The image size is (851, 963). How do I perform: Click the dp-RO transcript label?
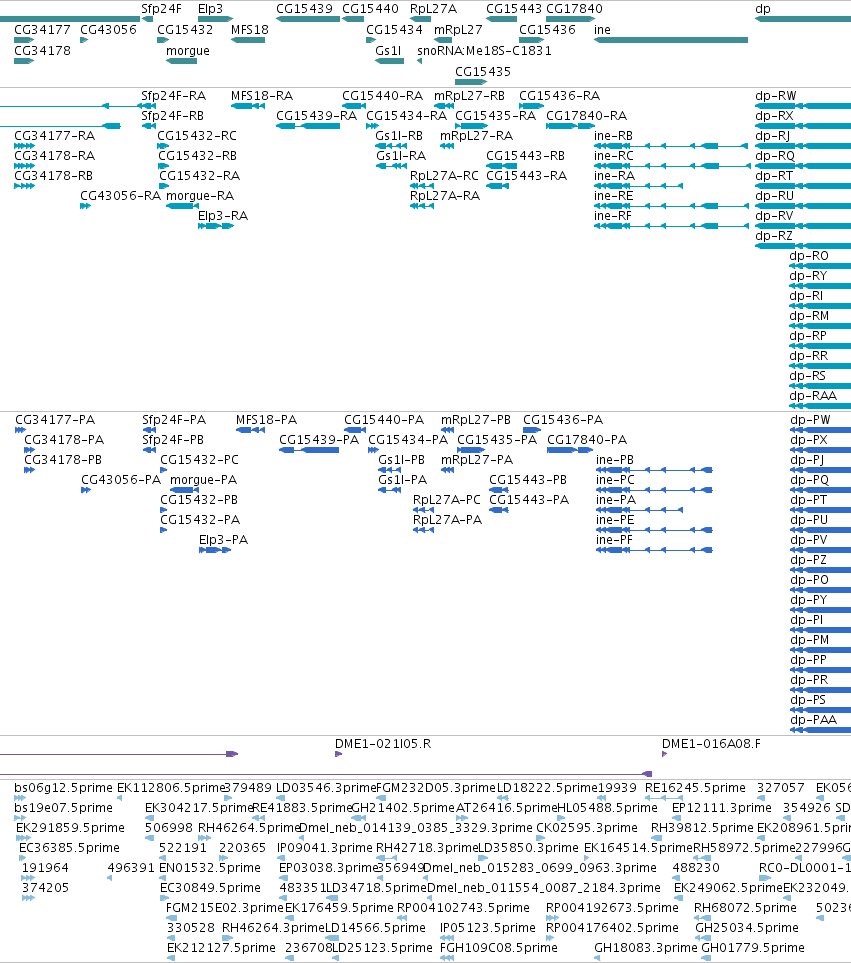pyautogui.click(x=809, y=255)
